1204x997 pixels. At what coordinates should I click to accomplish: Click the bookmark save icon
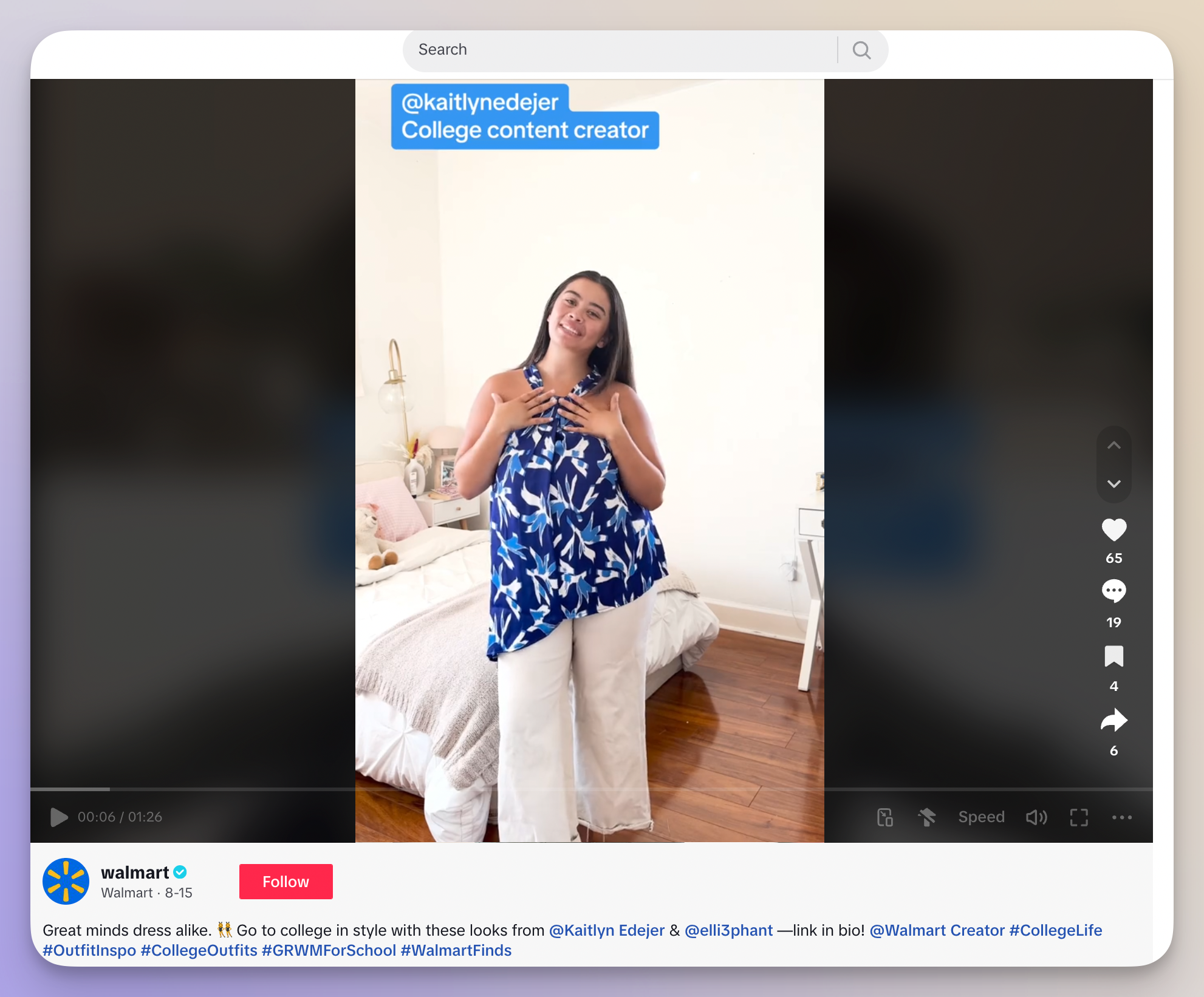point(1113,657)
